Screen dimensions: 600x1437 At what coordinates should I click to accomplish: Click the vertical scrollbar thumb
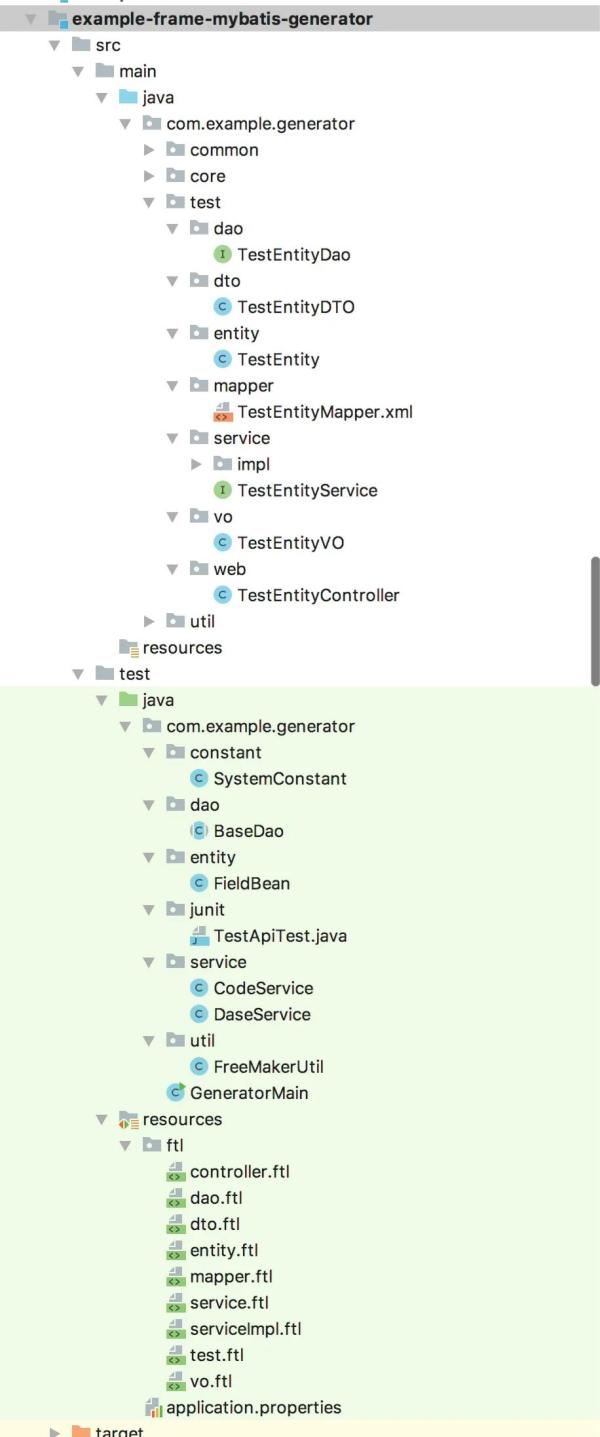[595, 620]
